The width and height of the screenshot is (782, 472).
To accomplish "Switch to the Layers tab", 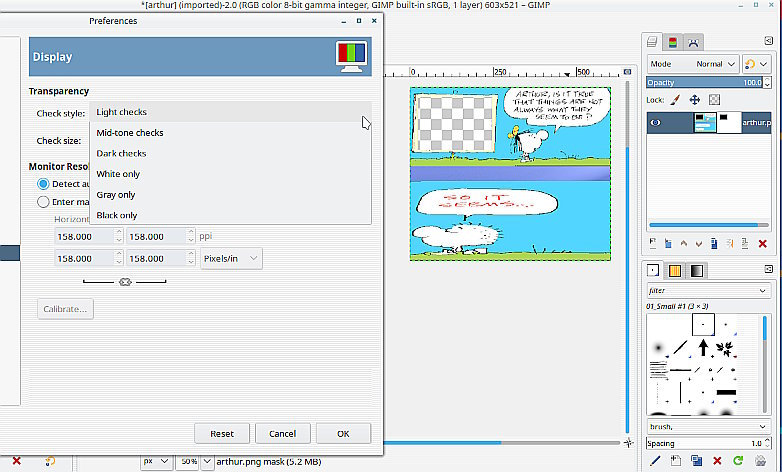I will 652,42.
